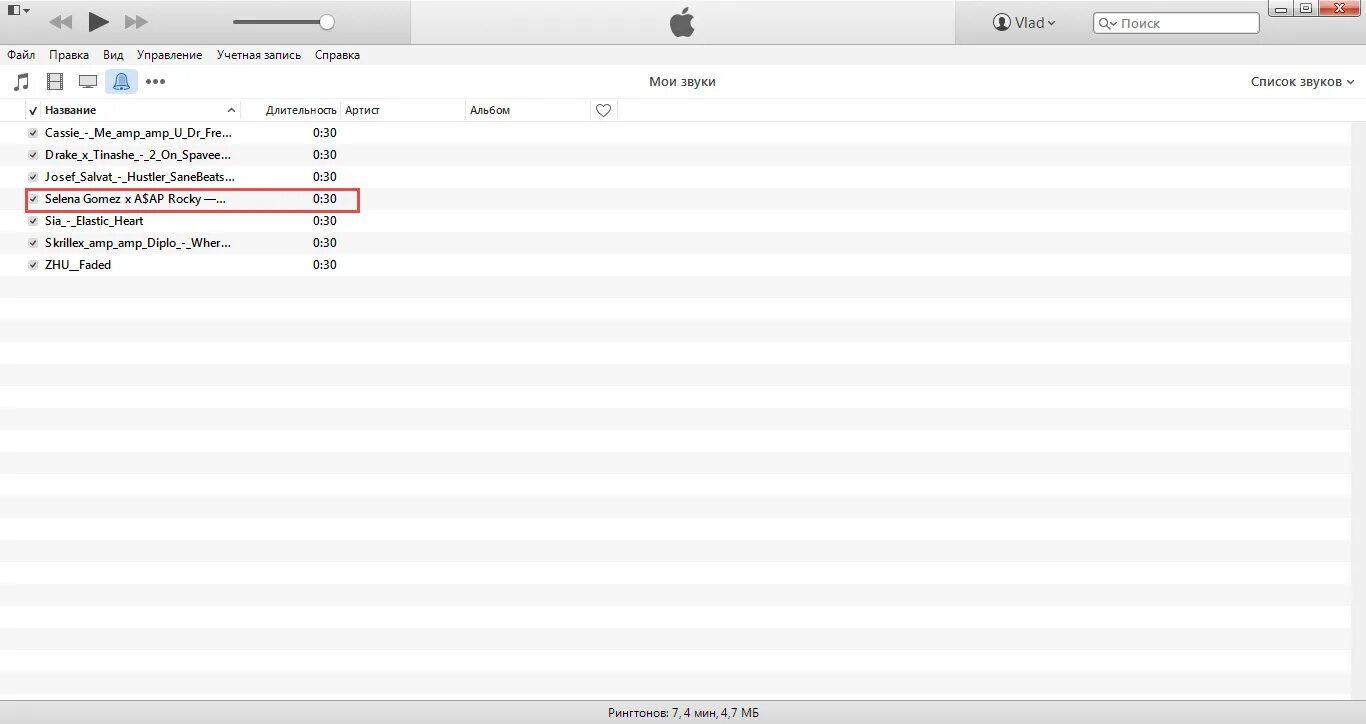
Task: Sort by the Название column header
Action: [x=141, y=110]
